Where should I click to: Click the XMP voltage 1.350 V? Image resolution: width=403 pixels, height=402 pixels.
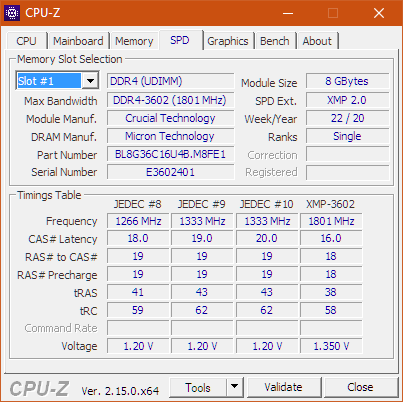pyautogui.click(x=331, y=346)
